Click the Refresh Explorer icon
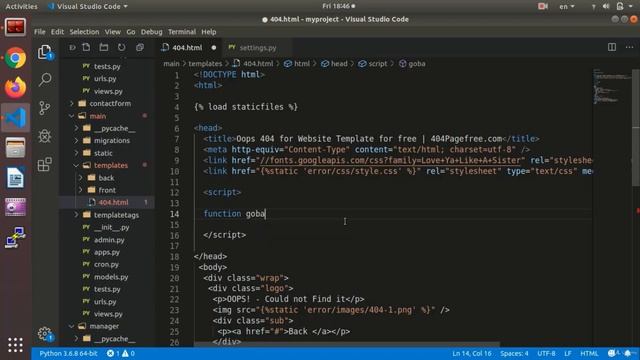Image resolution: width=640 pixels, height=360 pixels. 122,47
